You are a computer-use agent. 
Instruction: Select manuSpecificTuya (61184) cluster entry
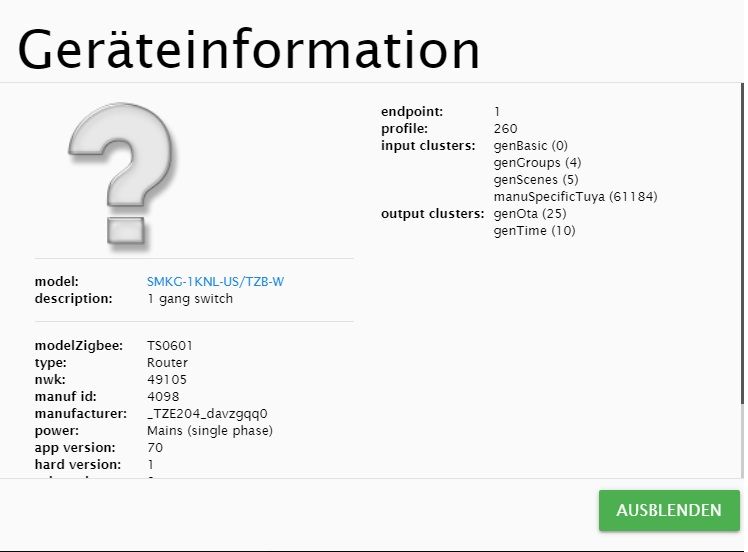(575, 197)
